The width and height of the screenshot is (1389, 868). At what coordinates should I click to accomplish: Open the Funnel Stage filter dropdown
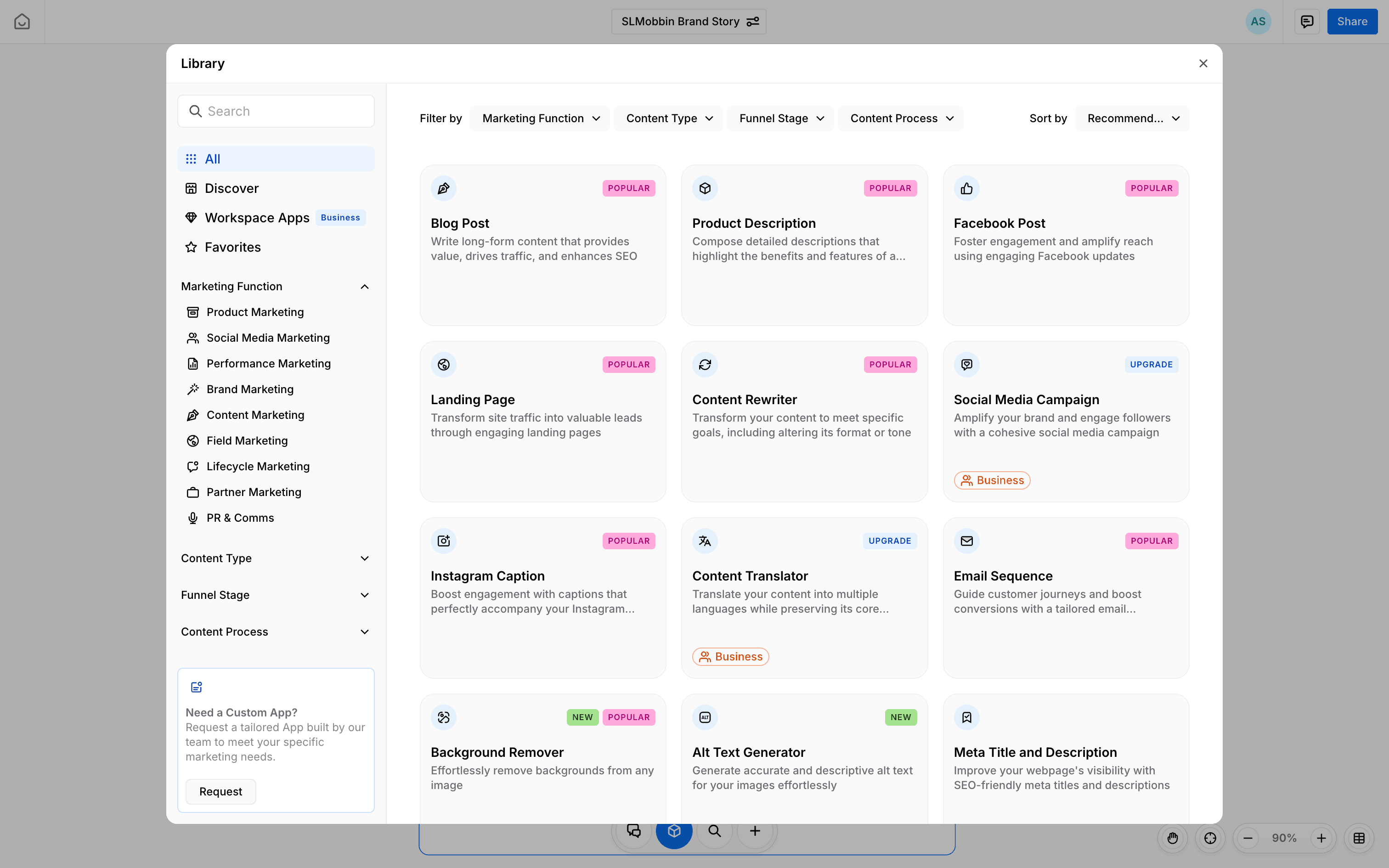780,118
